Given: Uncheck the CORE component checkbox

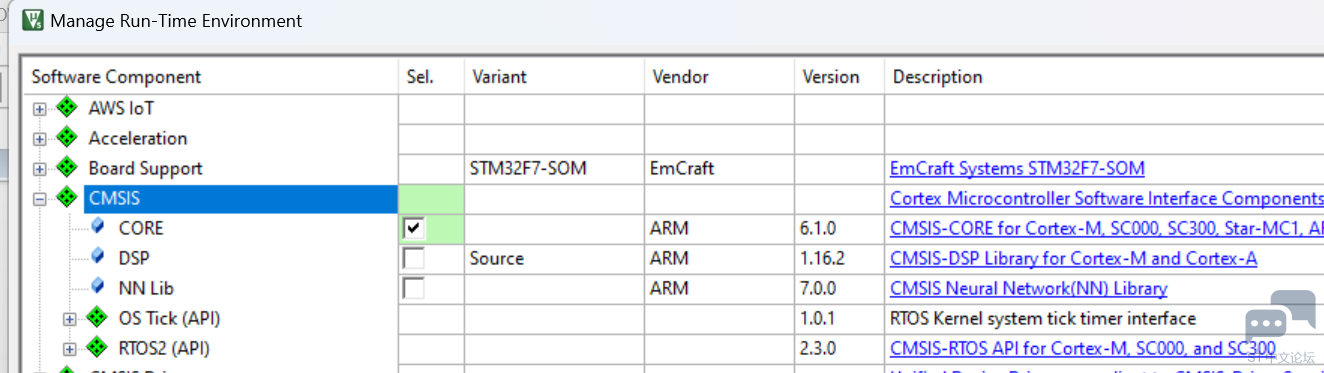Looking at the screenshot, I should pos(413,229).
